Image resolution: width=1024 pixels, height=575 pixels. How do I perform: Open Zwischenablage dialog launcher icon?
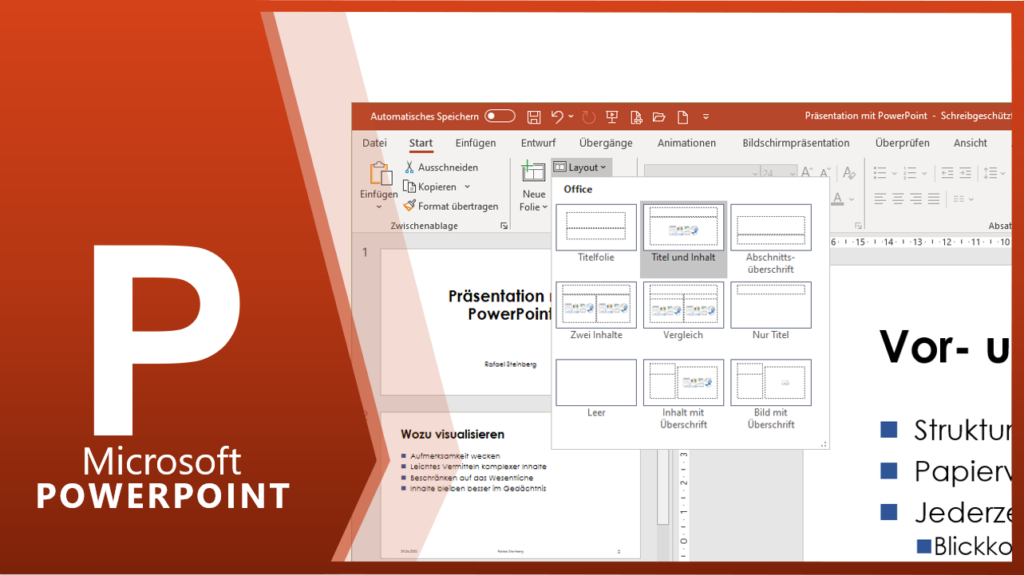coord(503,227)
